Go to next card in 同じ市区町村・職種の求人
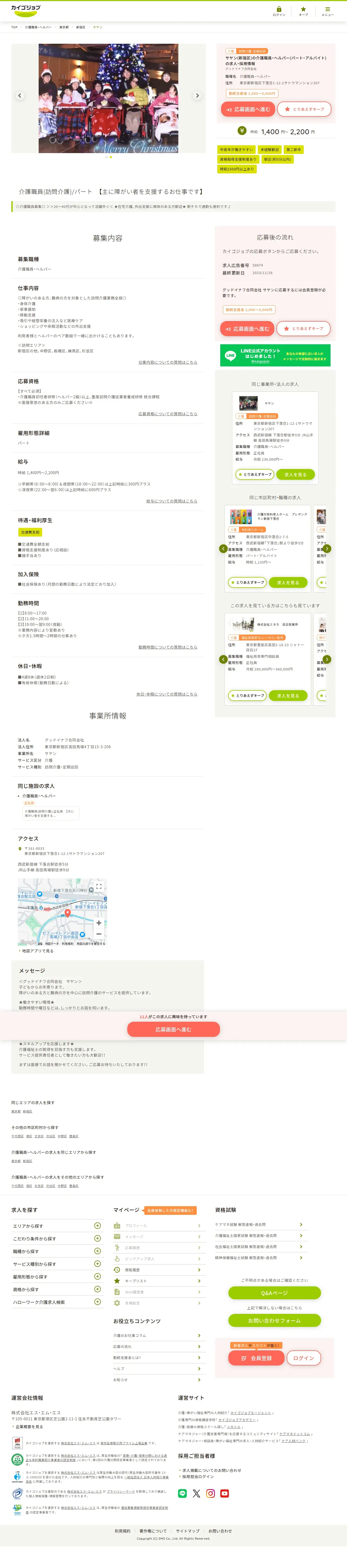The width and height of the screenshot is (347, 1568). coord(327,548)
